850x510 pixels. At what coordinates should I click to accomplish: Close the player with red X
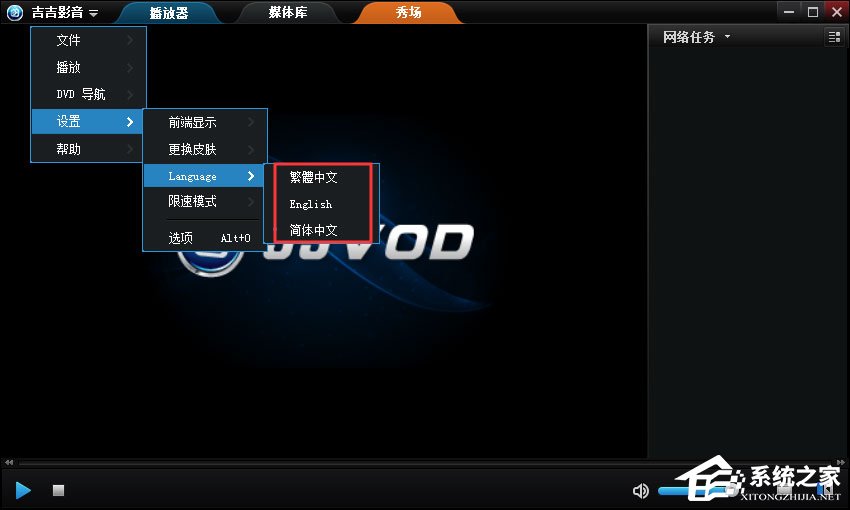[x=836, y=11]
